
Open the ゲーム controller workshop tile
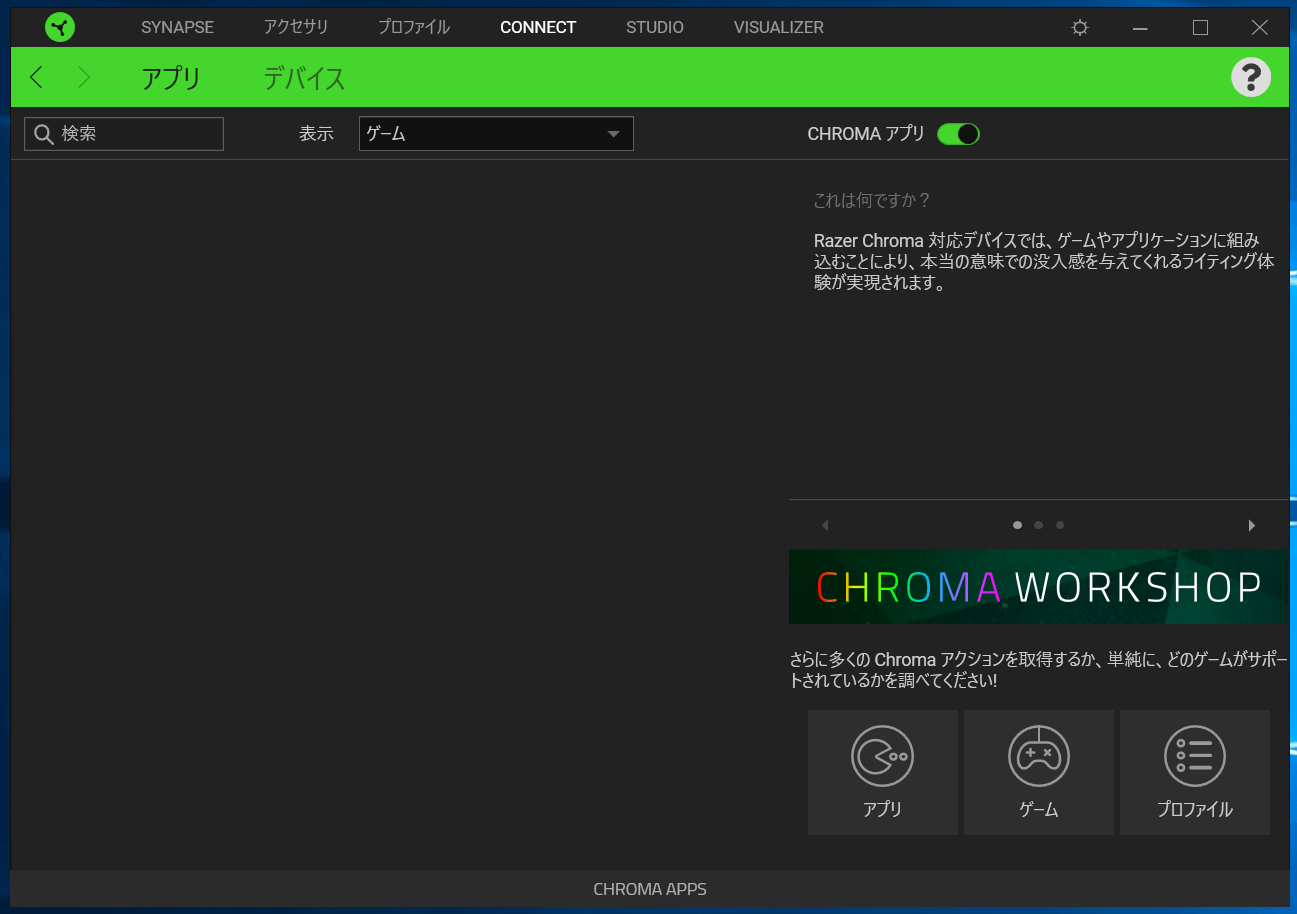tap(1039, 772)
